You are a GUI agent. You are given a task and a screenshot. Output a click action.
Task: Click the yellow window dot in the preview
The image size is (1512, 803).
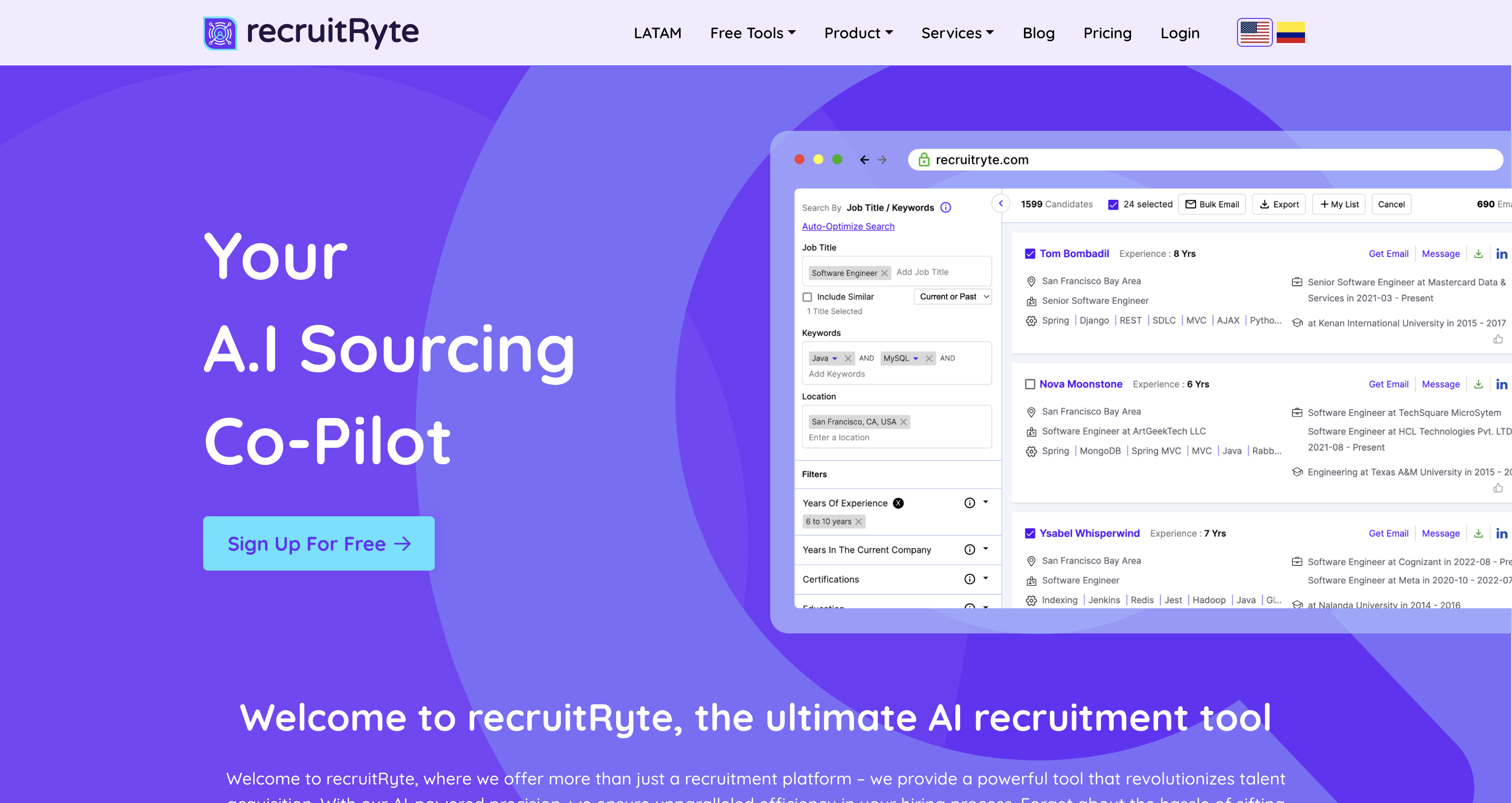(x=818, y=160)
